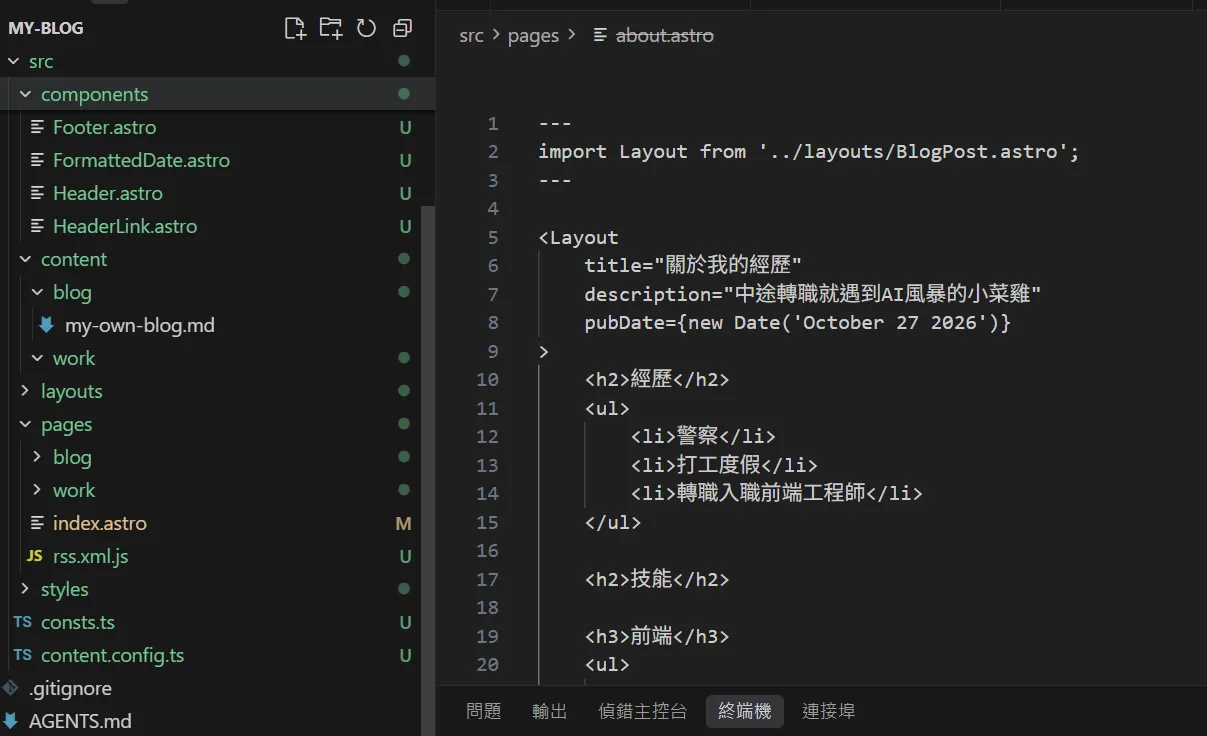The width and height of the screenshot is (1207, 736).
Task: Click the <li>警察</li> code line
Action: pos(703,436)
